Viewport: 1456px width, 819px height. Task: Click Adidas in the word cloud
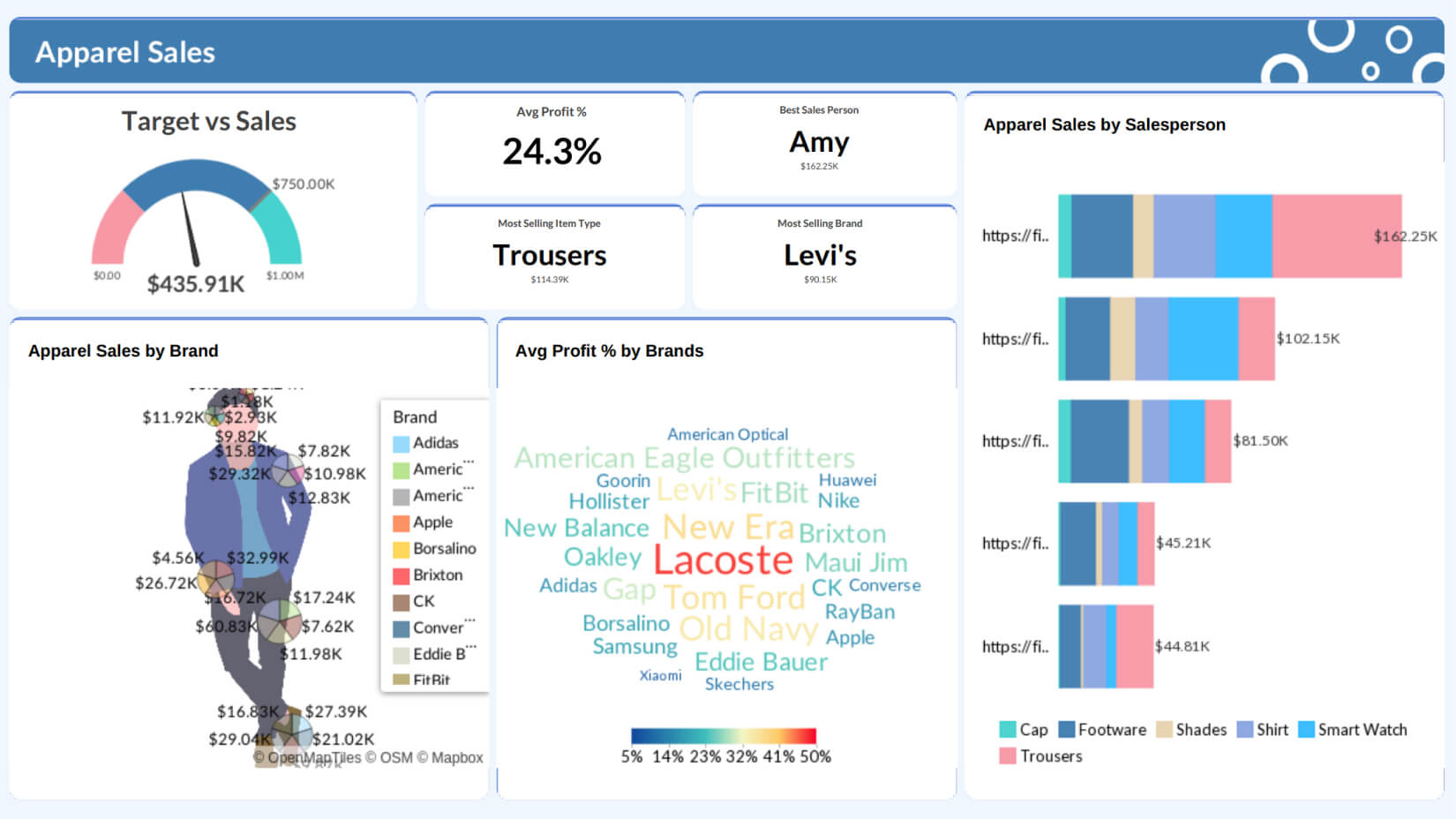[567, 585]
